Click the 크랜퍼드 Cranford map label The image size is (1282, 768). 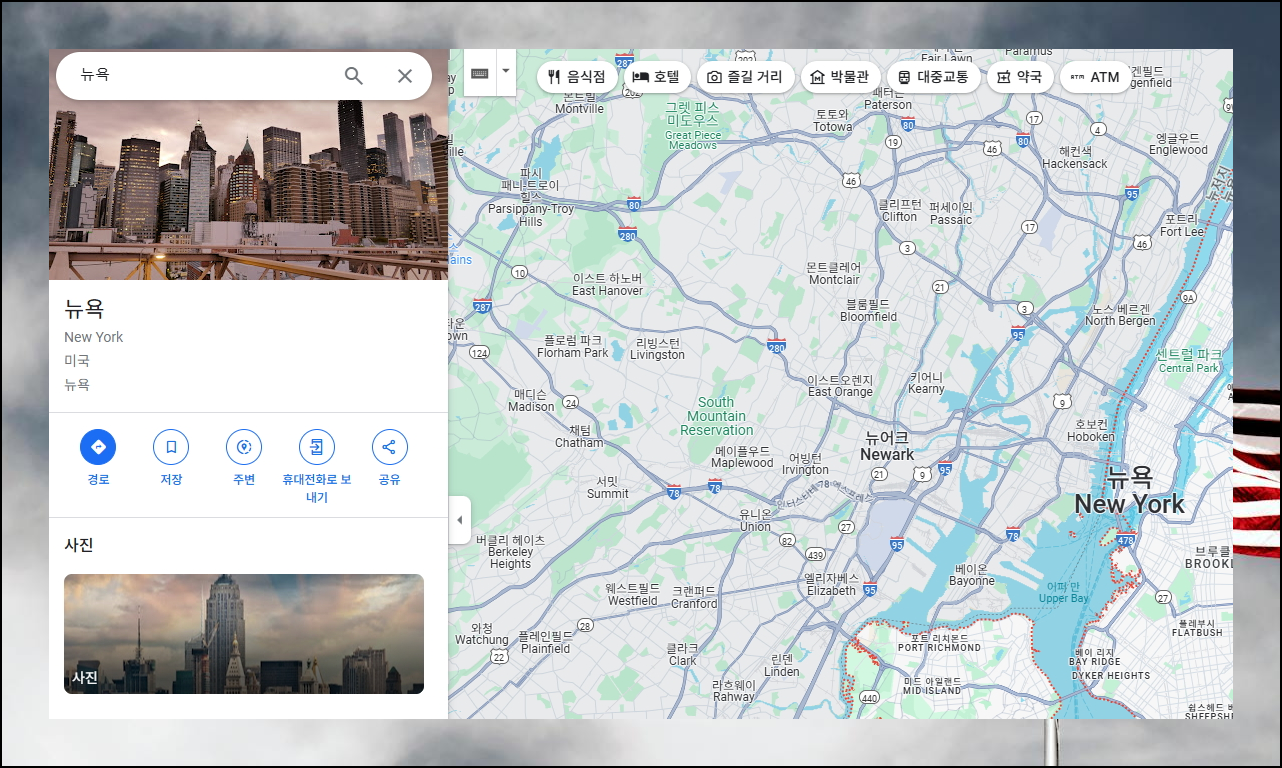pos(695,597)
